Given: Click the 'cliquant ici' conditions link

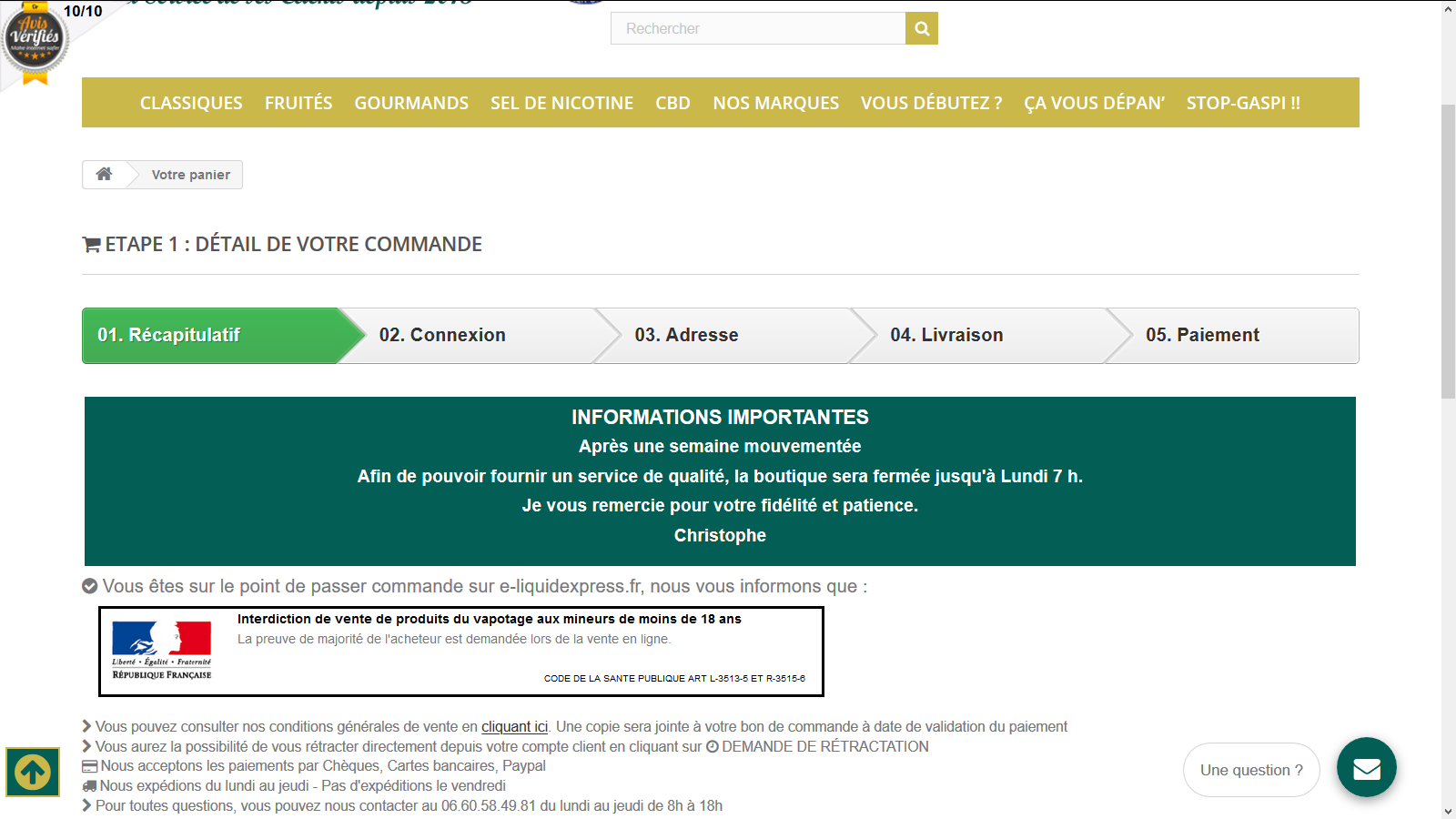Looking at the screenshot, I should [514, 727].
